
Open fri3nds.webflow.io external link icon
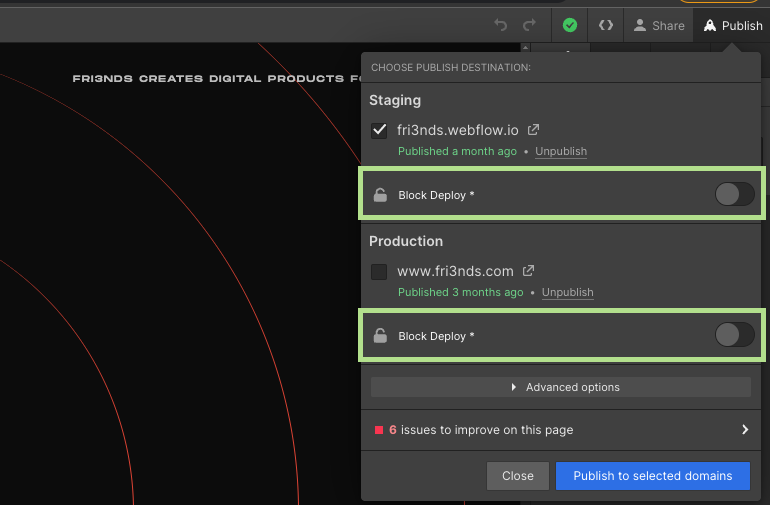[533, 130]
